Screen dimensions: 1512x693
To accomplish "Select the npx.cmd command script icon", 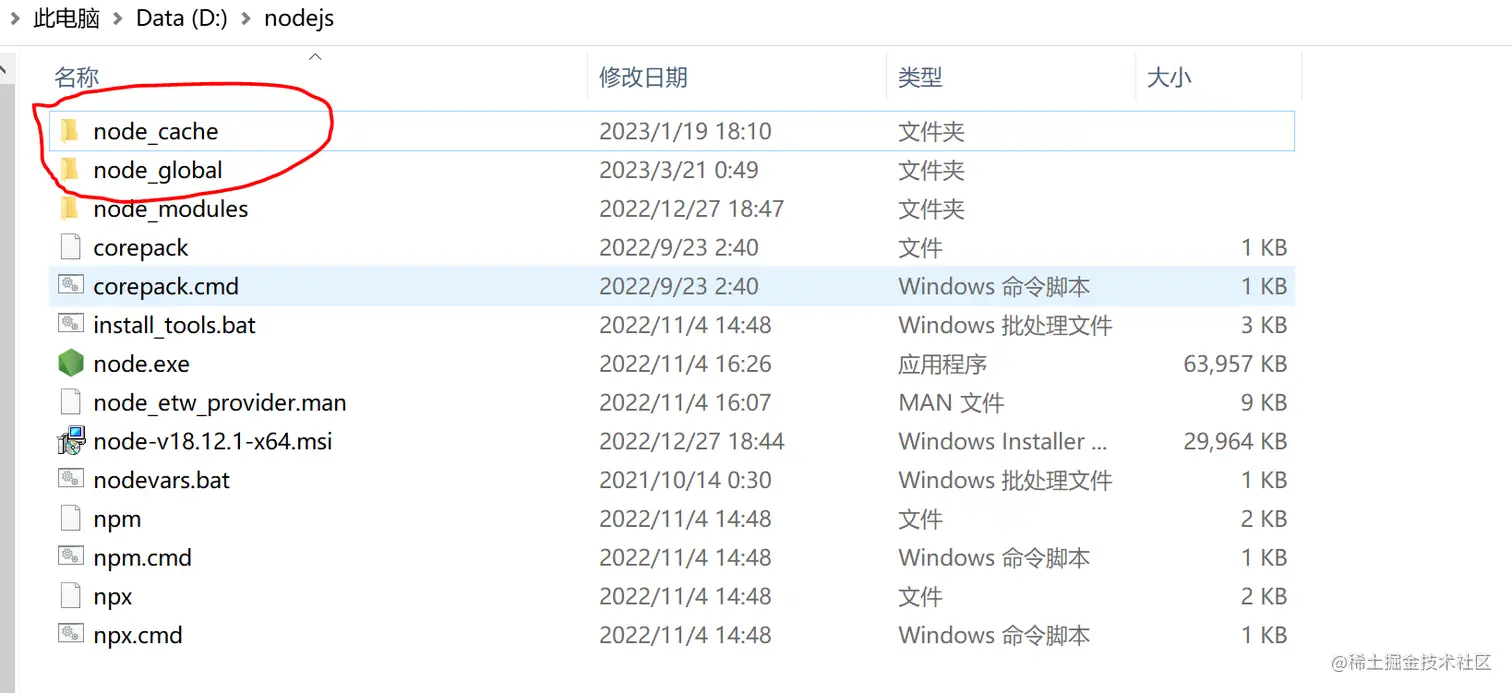I will coord(70,634).
